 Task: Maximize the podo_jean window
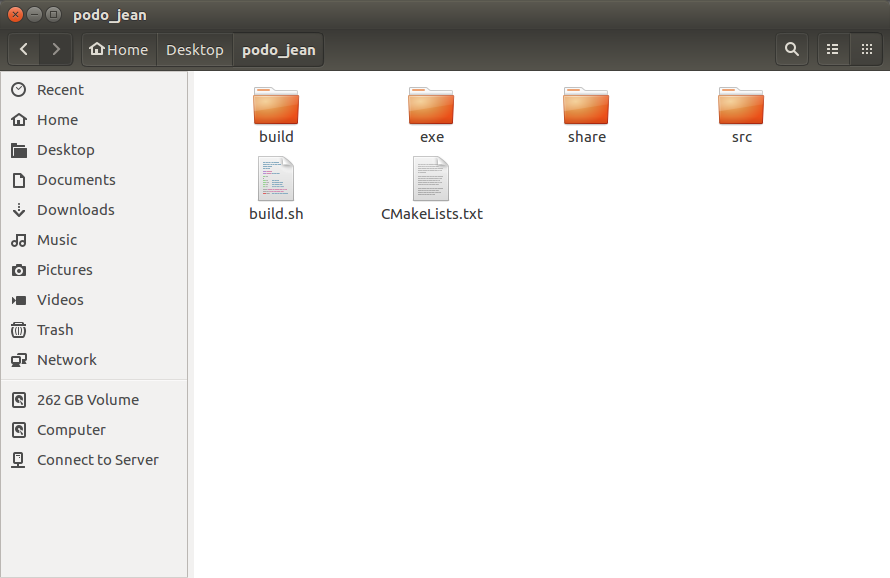(53, 15)
